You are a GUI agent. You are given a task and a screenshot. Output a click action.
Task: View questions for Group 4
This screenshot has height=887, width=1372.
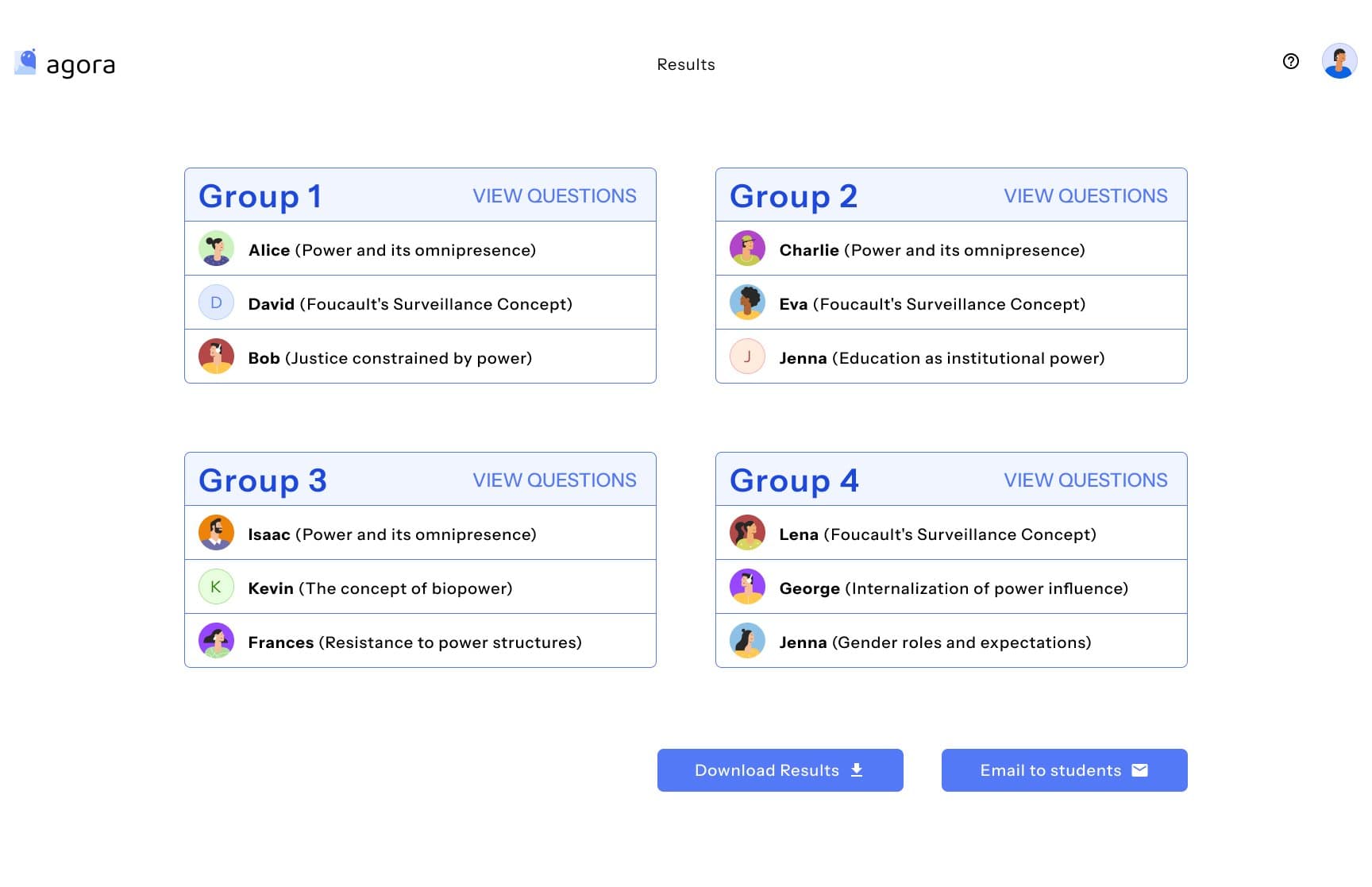(1085, 480)
